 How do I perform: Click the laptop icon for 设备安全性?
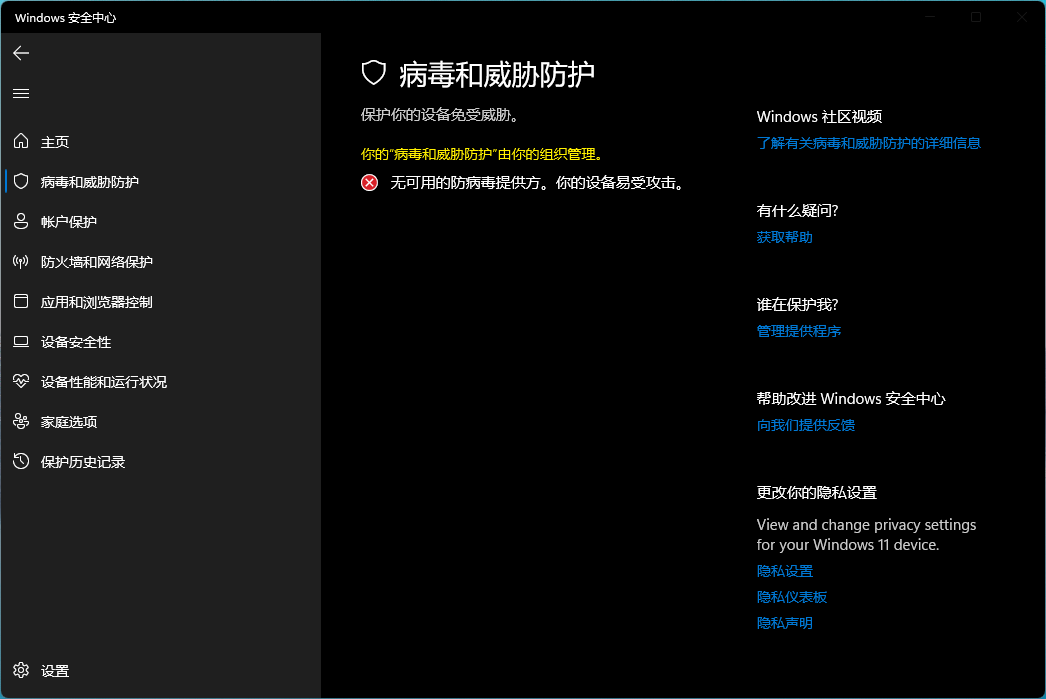(21, 341)
